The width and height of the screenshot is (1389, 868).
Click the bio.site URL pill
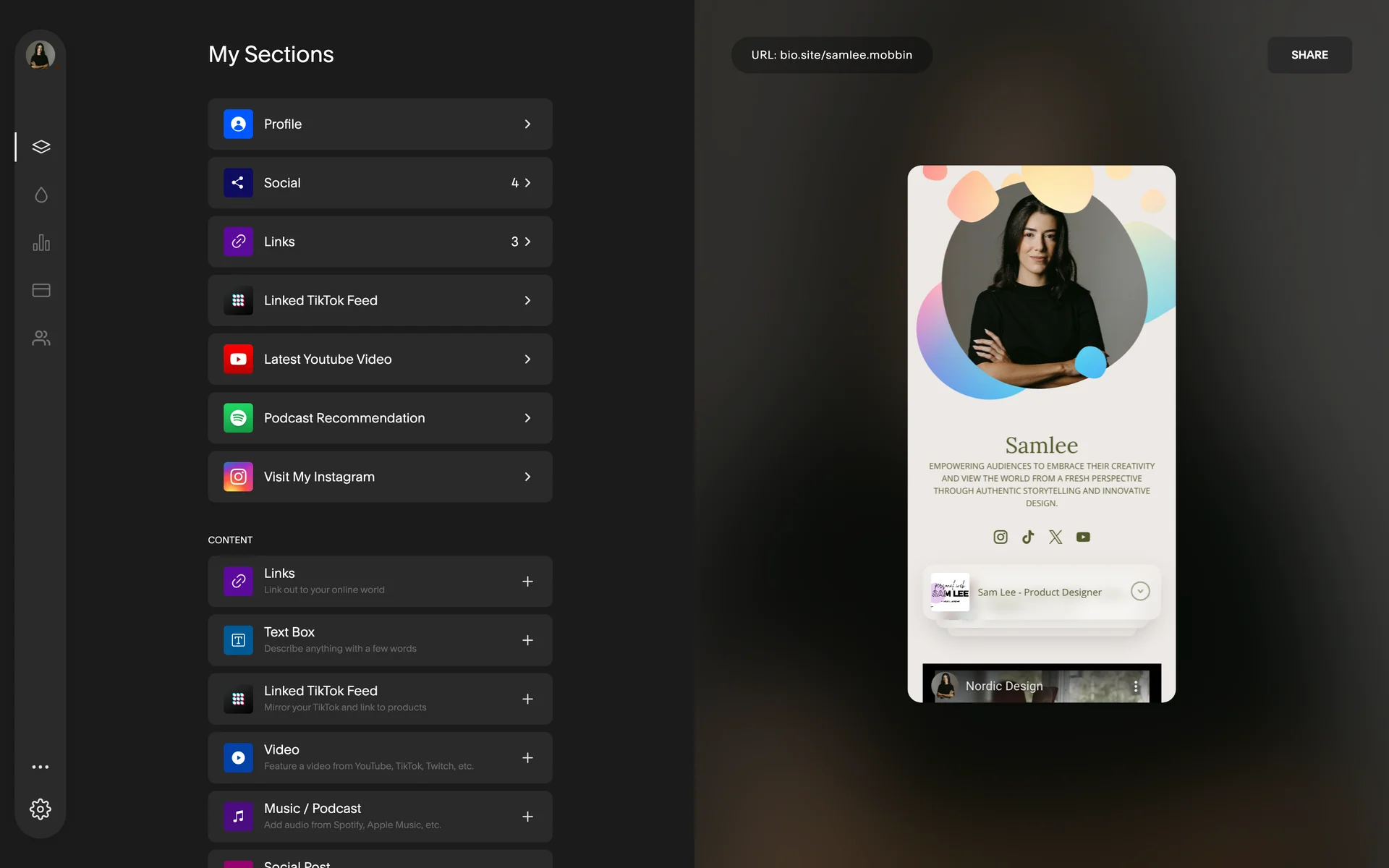831,55
